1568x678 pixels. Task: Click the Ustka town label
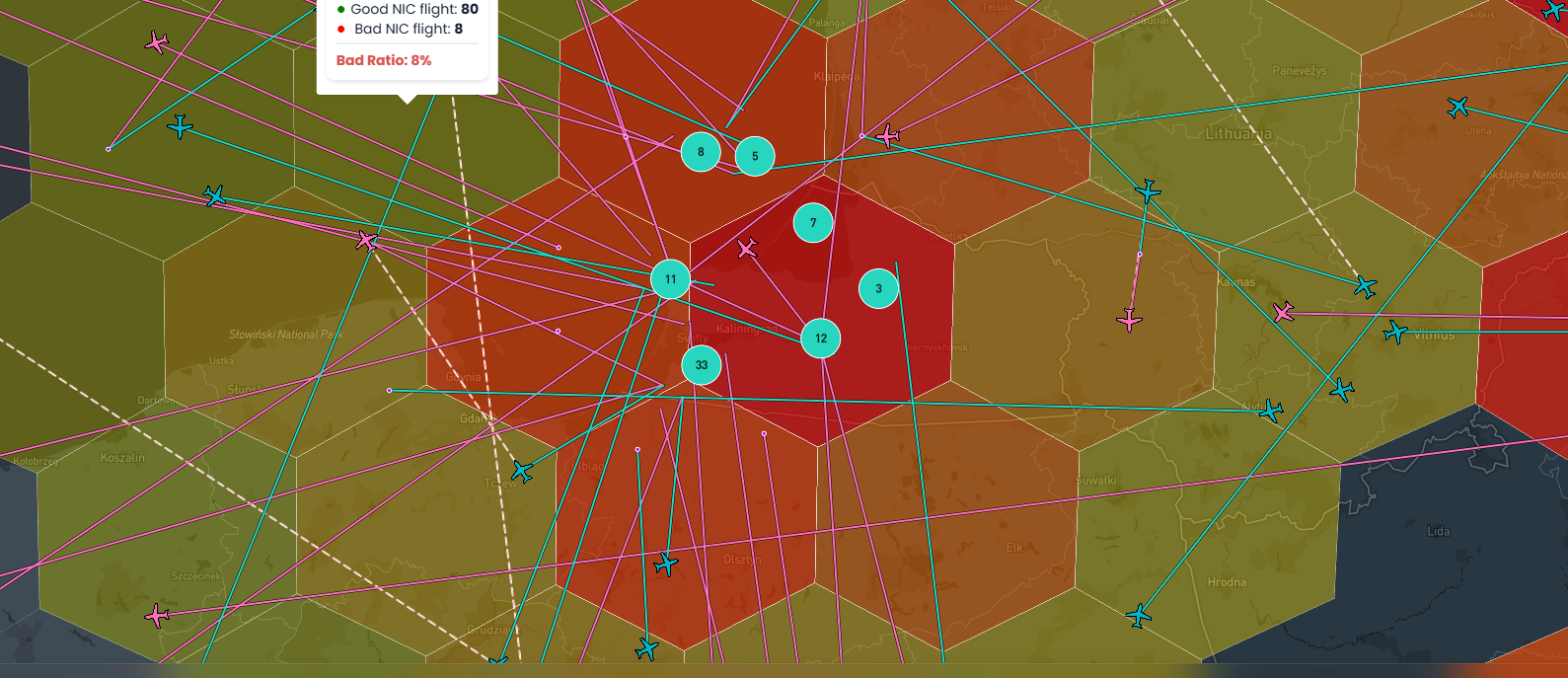click(222, 361)
